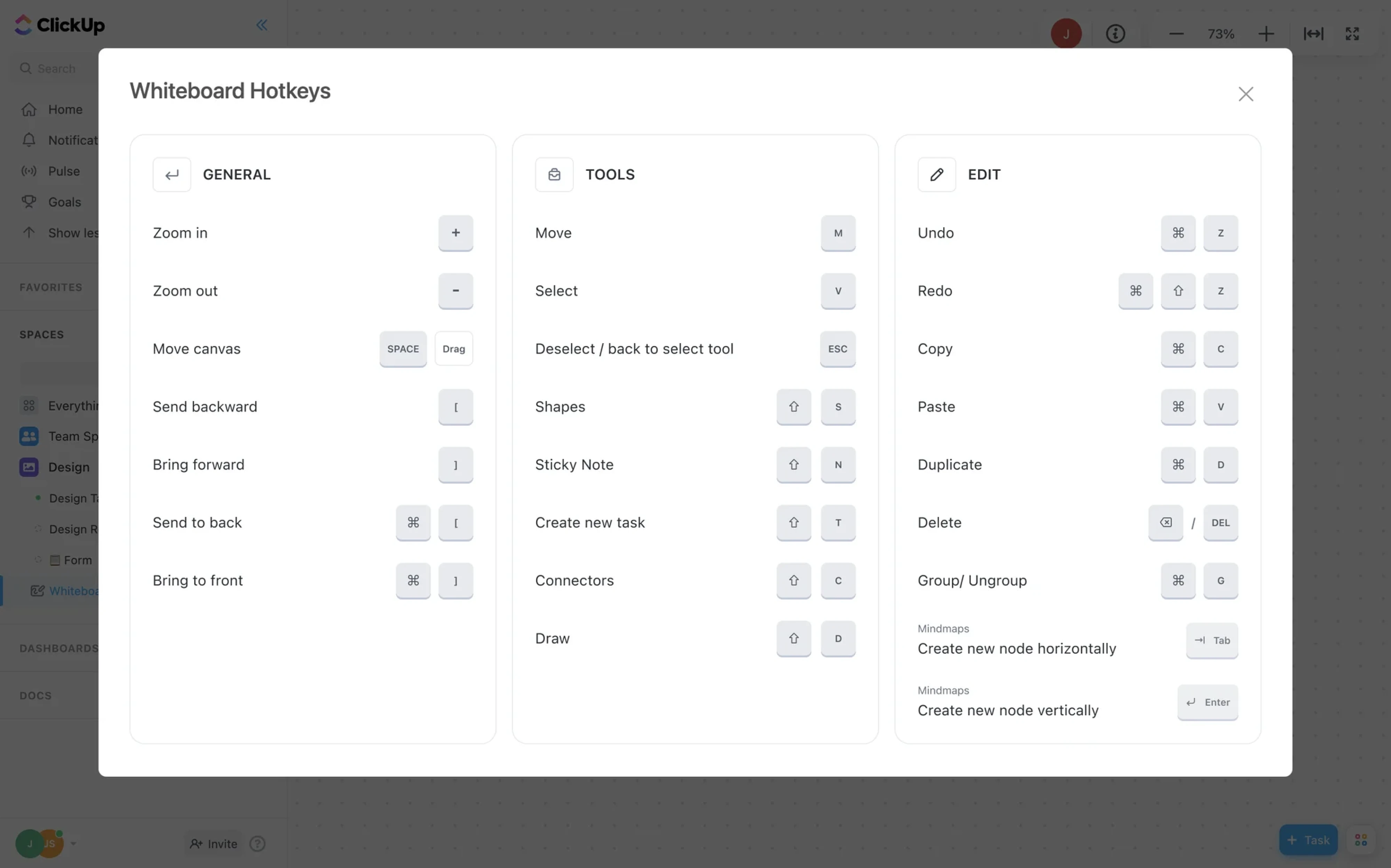Click the info circle icon near zoom controls
The height and width of the screenshot is (868, 1391).
[1115, 33]
